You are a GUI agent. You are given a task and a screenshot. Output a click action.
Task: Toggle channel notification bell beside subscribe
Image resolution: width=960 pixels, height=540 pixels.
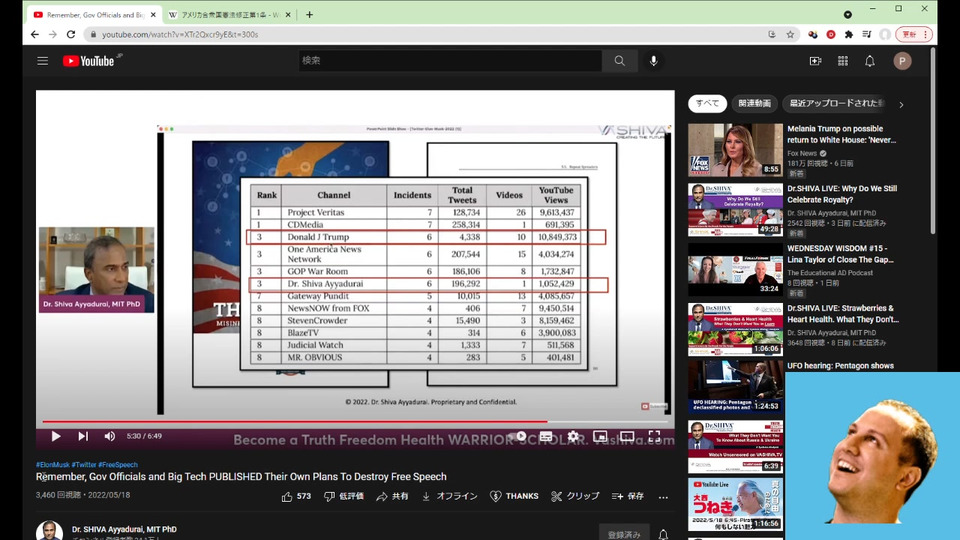click(x=663, y=534)
